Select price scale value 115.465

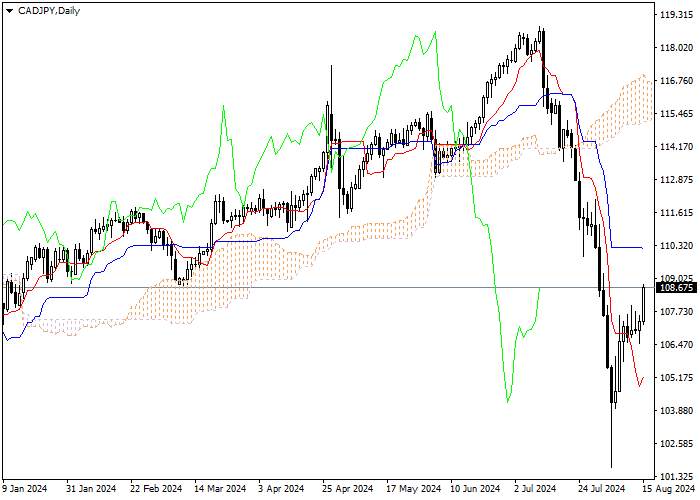pos(676,114)
